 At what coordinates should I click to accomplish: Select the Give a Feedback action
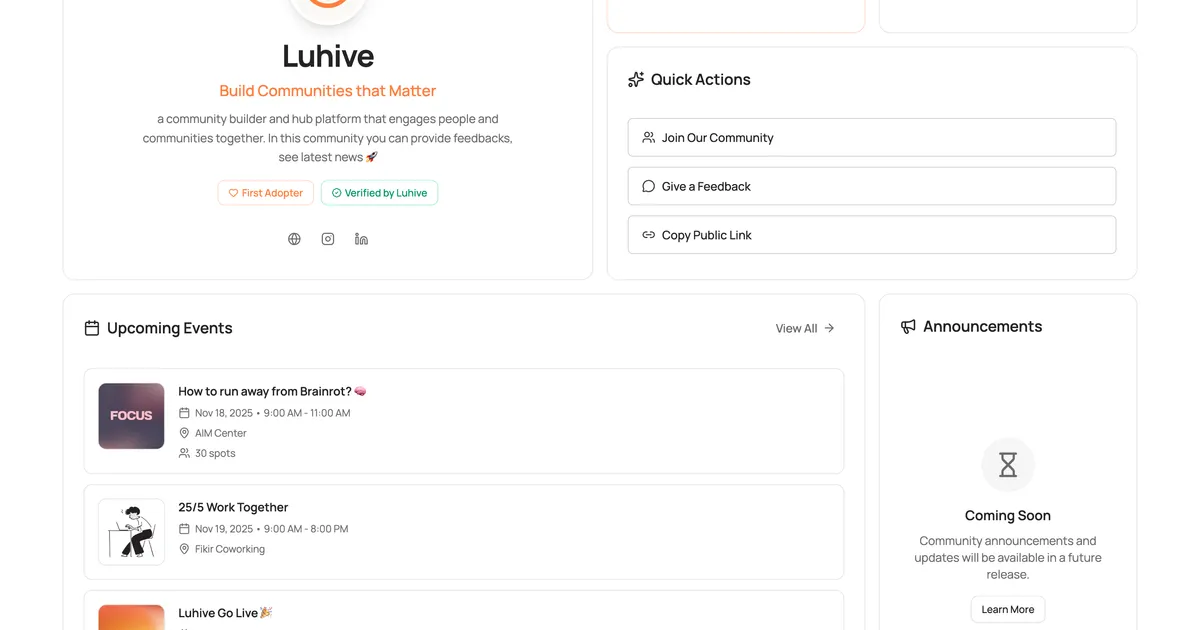tap(871, 186)
